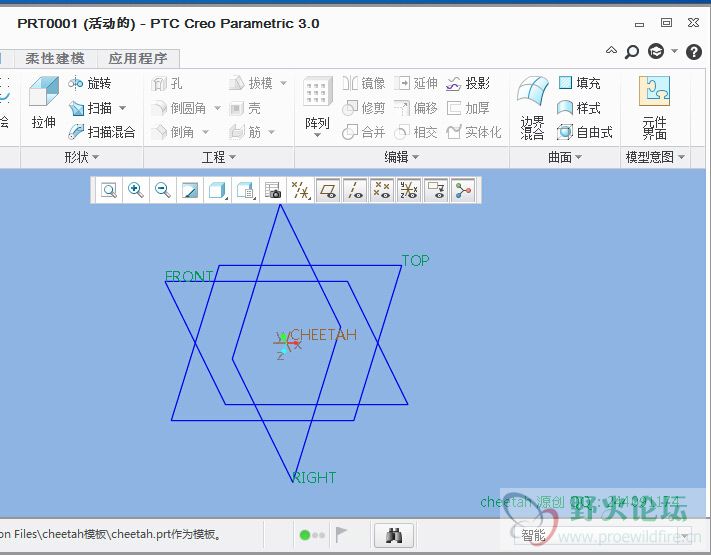Expand the 形状 group dropdown
Viewport: 711px width, 555px height.
82,157
